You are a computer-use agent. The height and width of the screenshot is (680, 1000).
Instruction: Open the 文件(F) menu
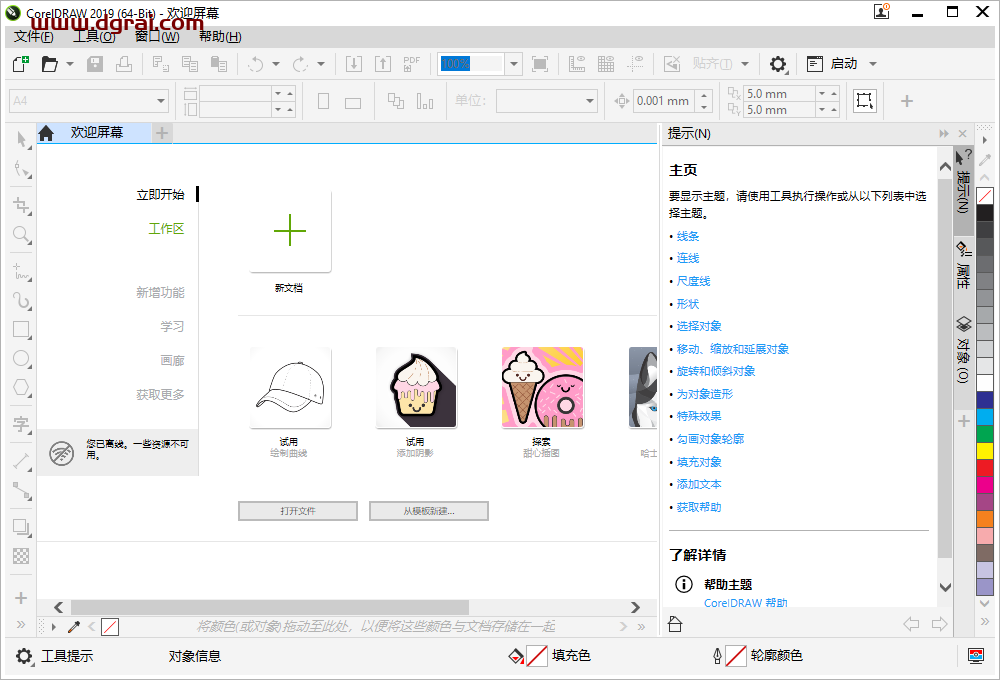click(34, 37)
